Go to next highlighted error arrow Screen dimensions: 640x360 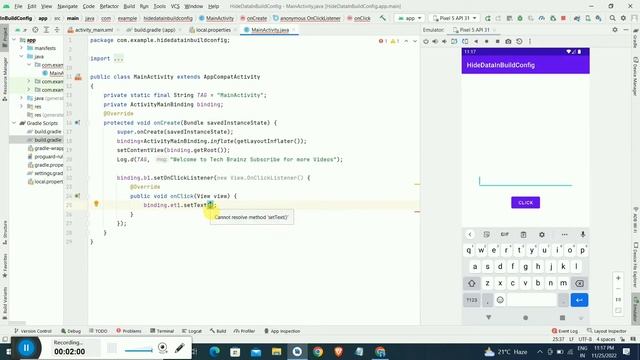coord(415,41)
